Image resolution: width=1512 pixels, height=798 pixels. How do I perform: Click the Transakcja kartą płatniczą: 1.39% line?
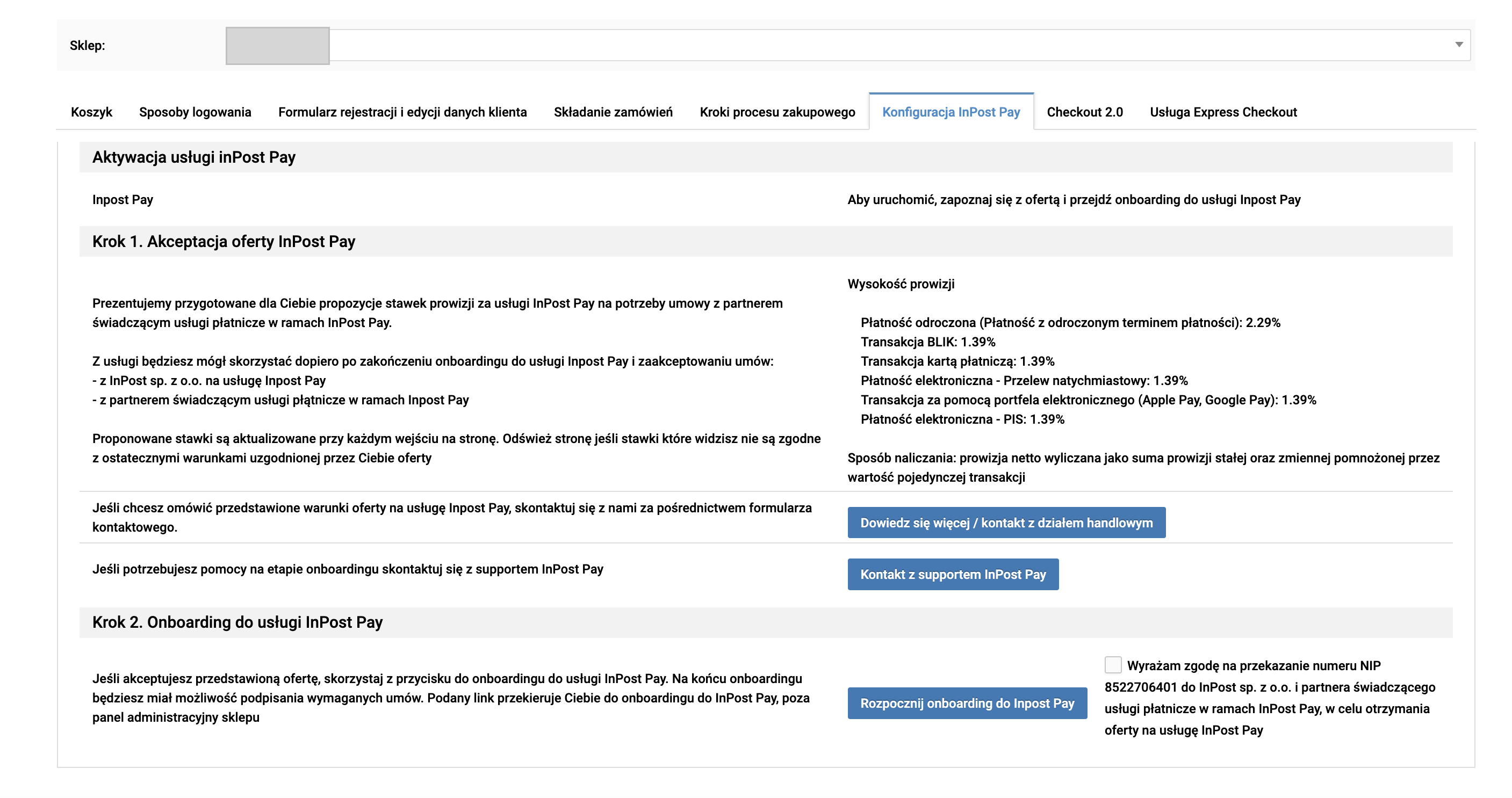pyautogui.click(x=957, y=361)
